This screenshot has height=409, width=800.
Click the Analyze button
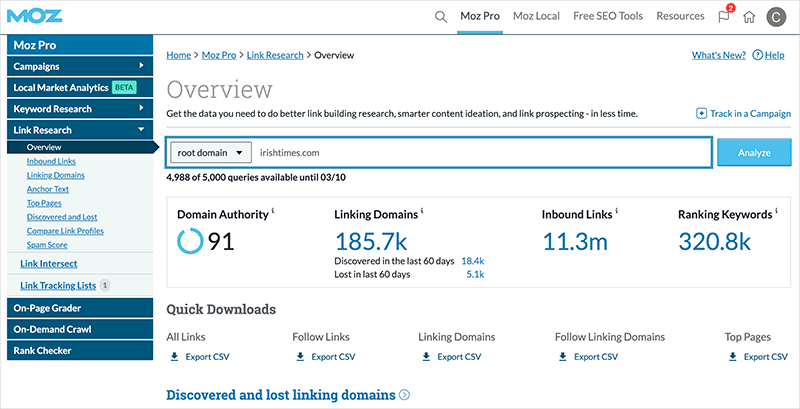(754, 152)
